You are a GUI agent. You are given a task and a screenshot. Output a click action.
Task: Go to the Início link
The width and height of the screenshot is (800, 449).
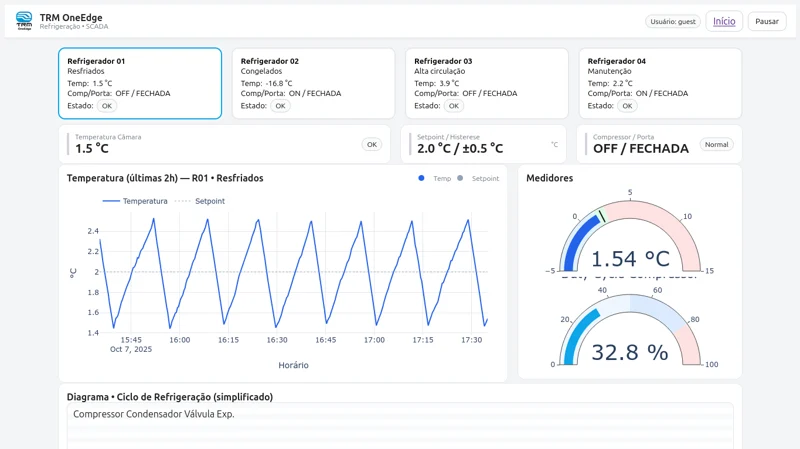(x=724, y=21)
